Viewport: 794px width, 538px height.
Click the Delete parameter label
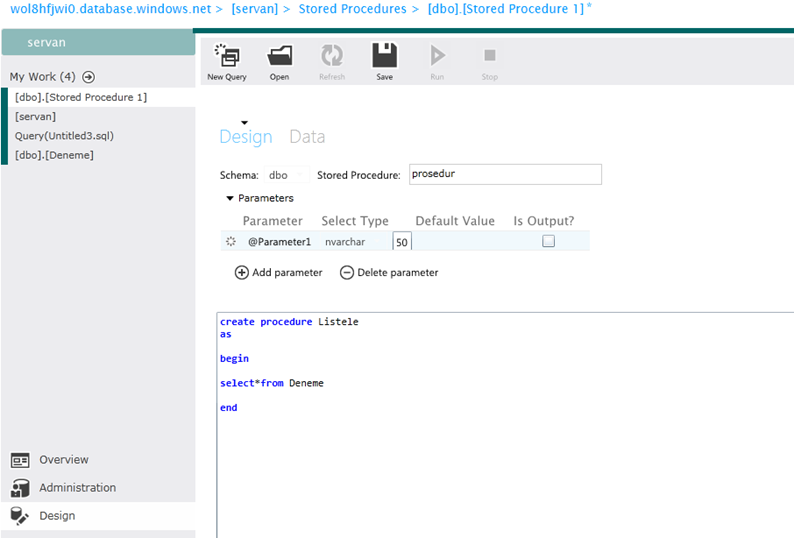click(398, 273)
